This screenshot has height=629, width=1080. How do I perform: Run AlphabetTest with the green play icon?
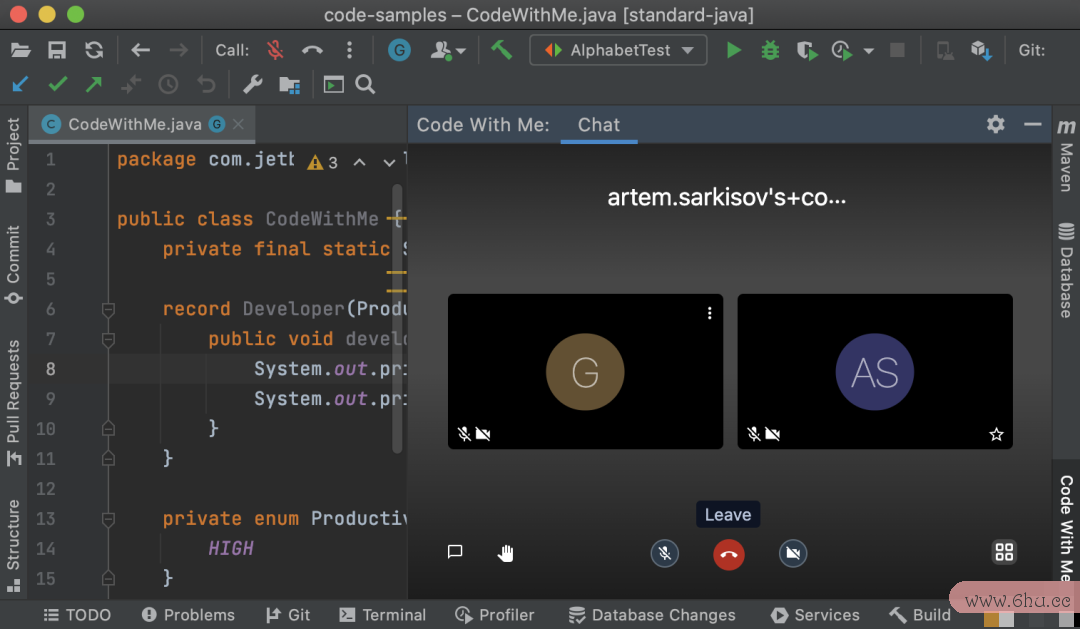click(x=733, y=50)
